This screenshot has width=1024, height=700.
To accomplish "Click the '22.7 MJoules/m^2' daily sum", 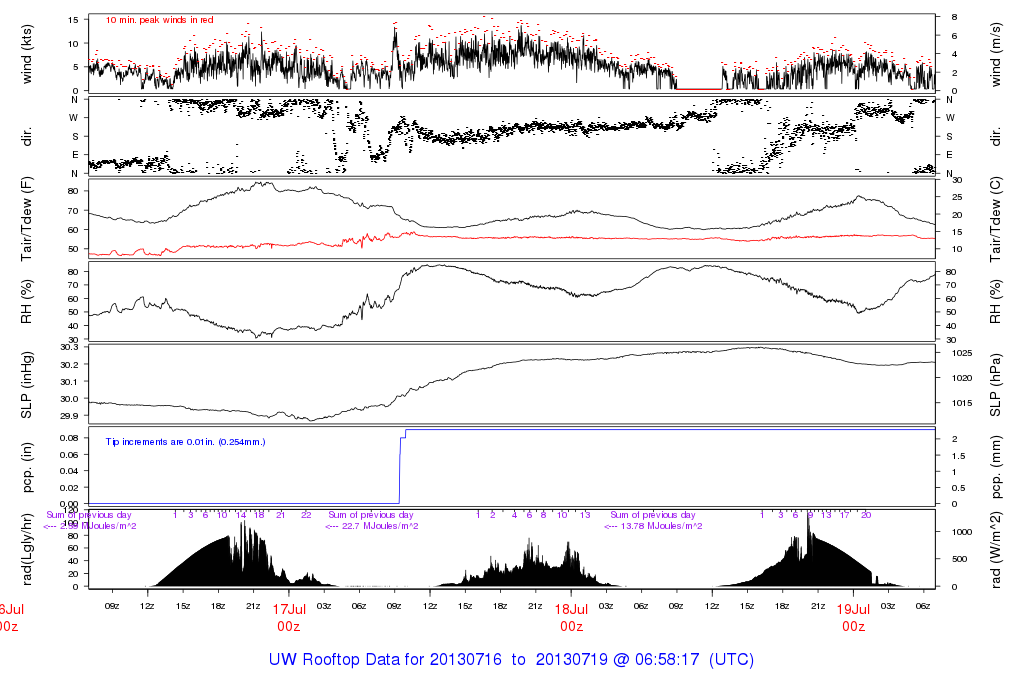I will [x=380, y=526].
